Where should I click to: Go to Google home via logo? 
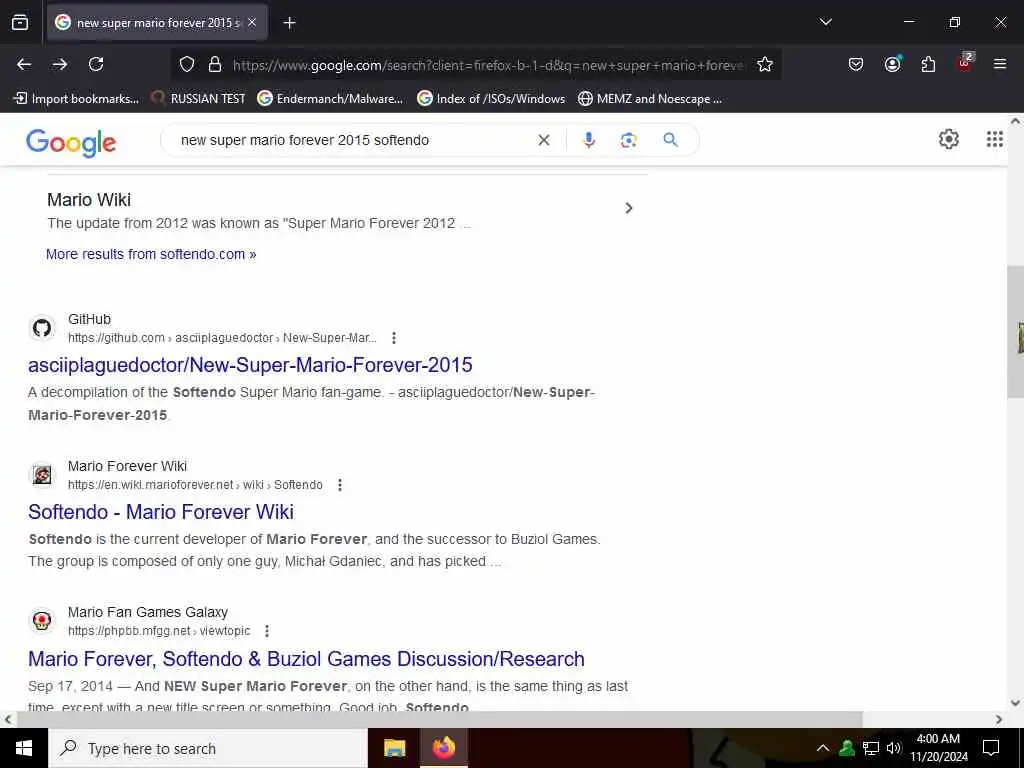[71, 142]
